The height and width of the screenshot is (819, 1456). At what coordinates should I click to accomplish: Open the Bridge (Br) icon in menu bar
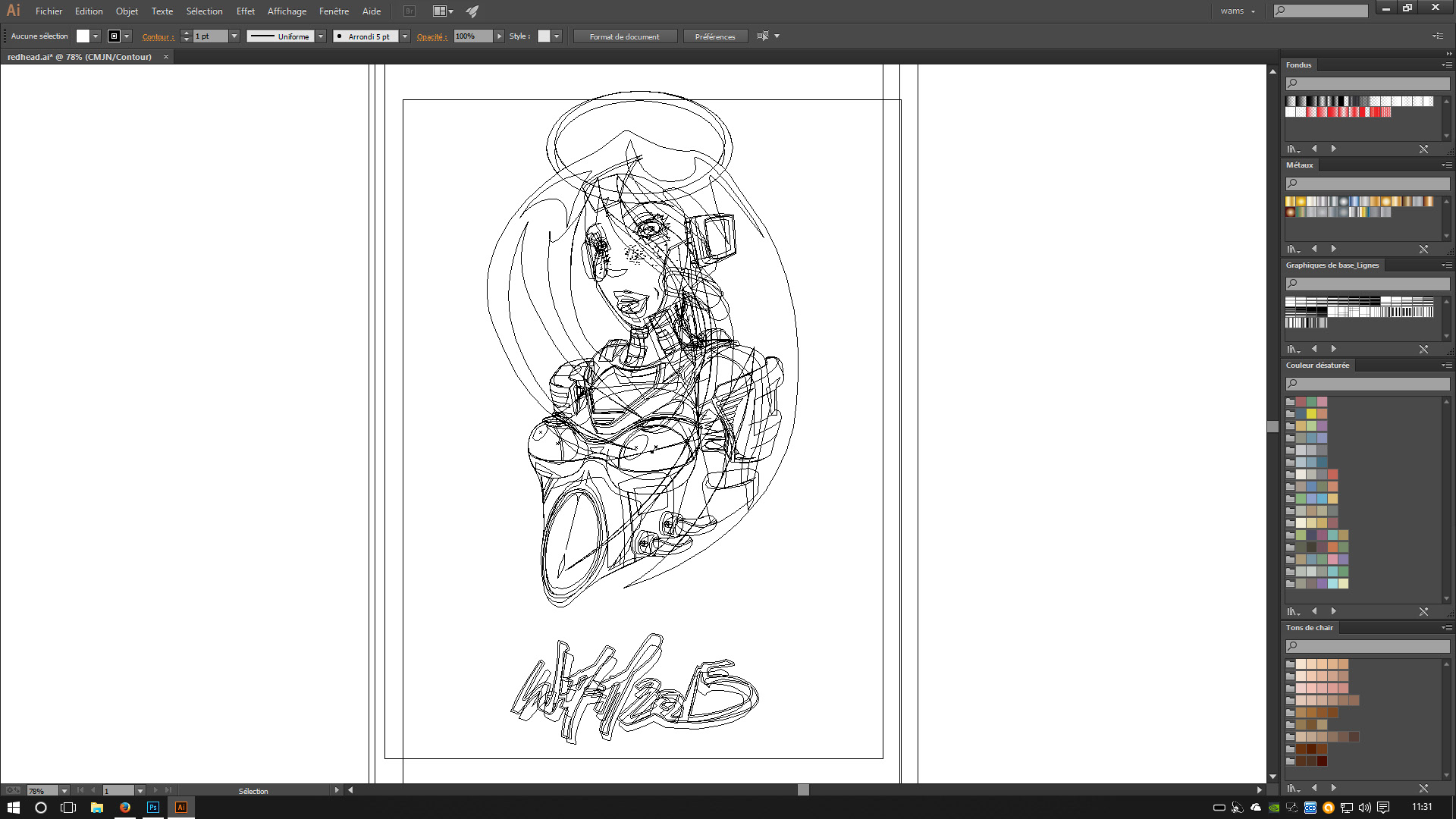pos(409,11)
